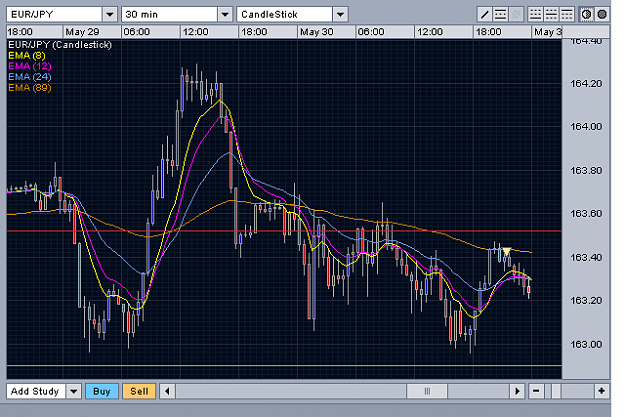Click the Buy button
Screen dimensions: 625x417
[102, 391]
